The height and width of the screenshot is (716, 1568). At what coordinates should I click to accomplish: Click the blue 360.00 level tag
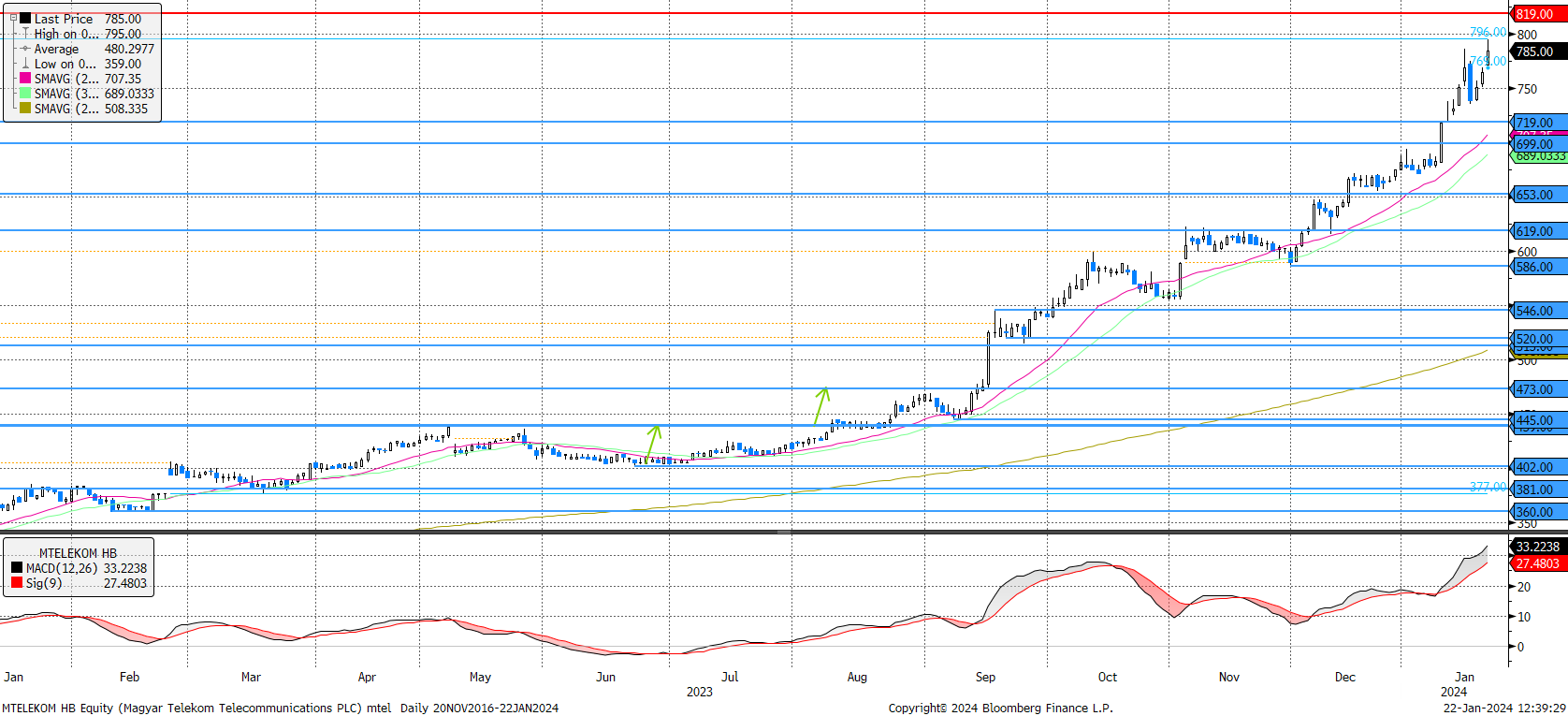click(1539, 512)
